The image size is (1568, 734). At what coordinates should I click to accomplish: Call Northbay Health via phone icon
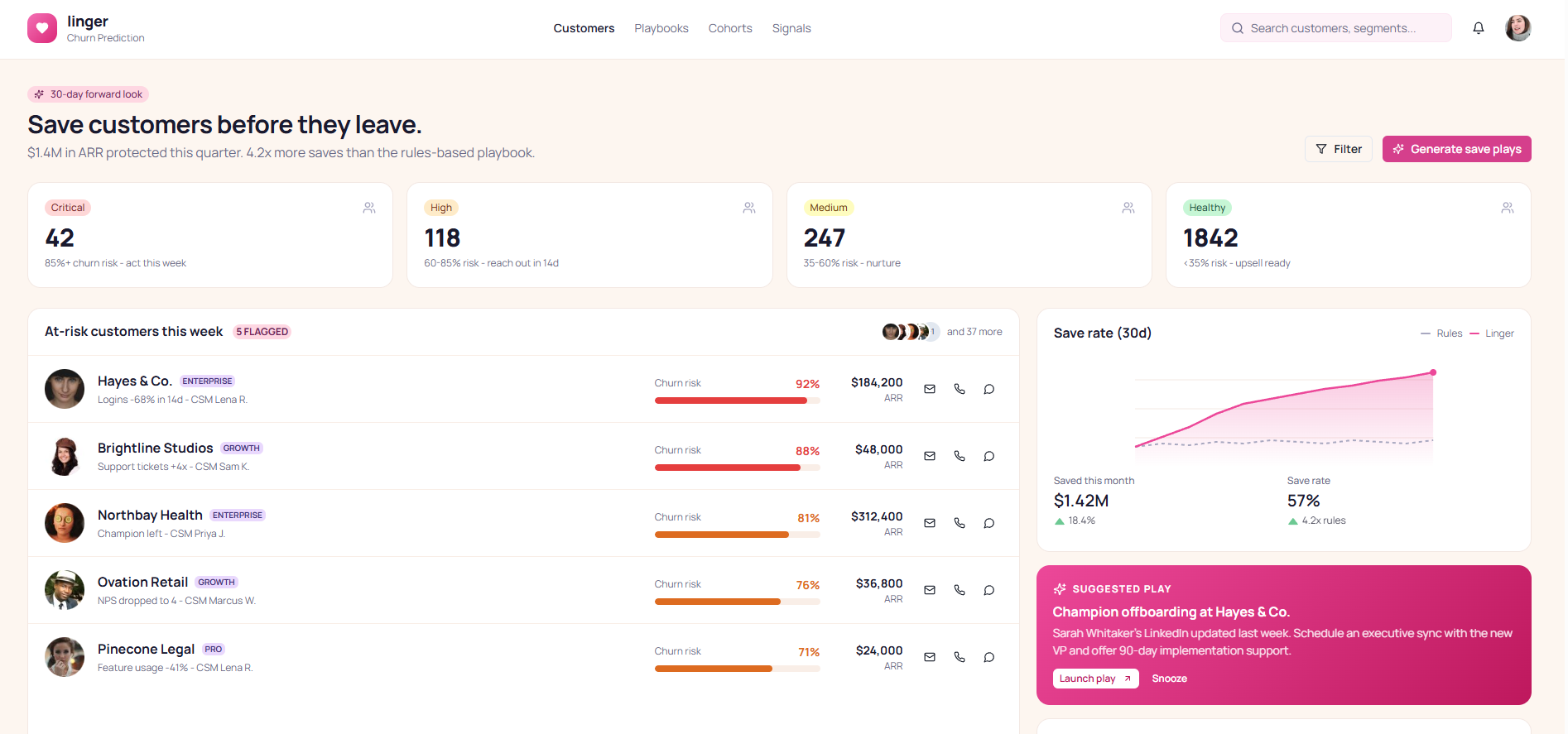[960, 523]
